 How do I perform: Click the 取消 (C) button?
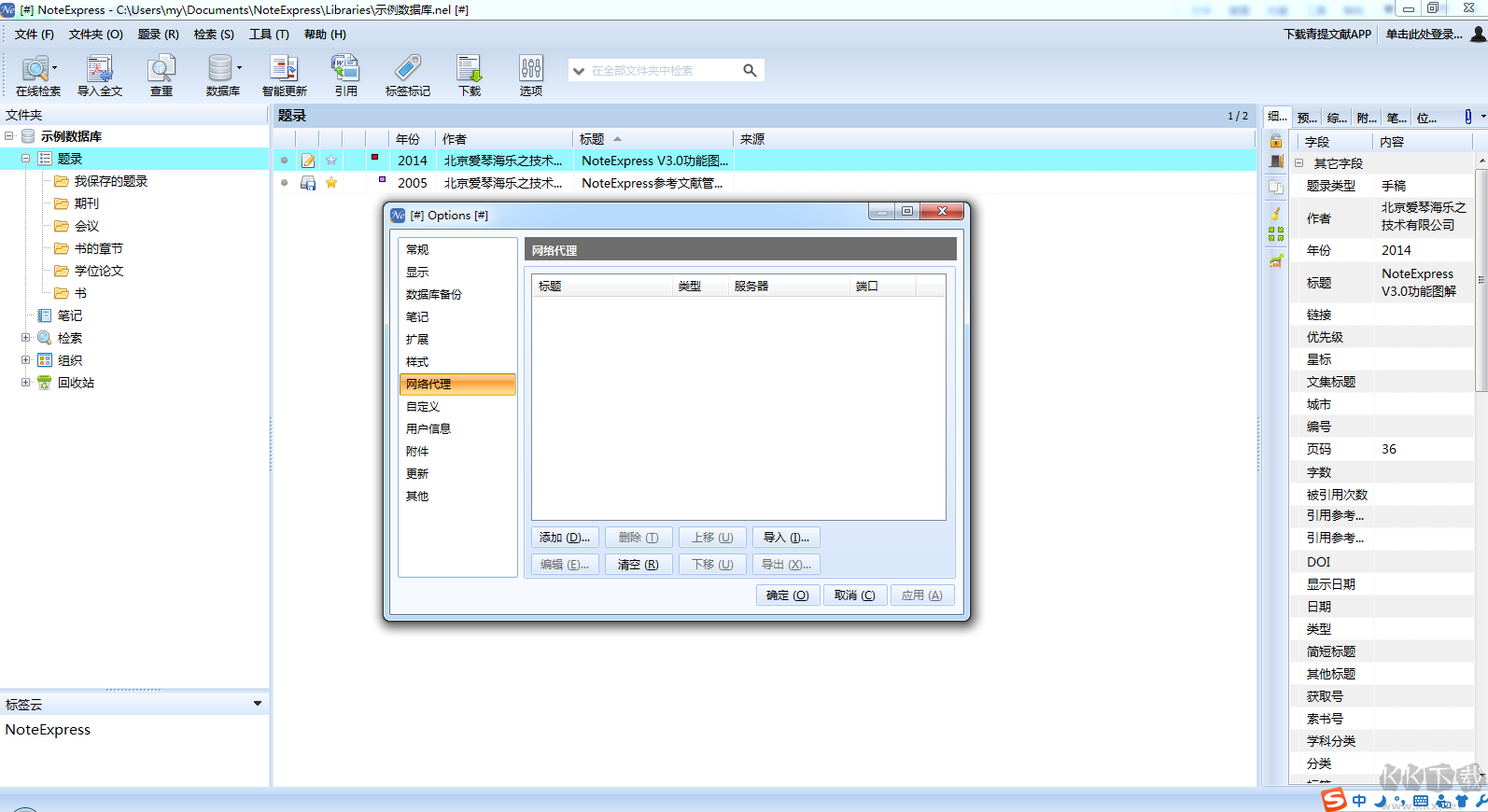[x=855, y=595]
